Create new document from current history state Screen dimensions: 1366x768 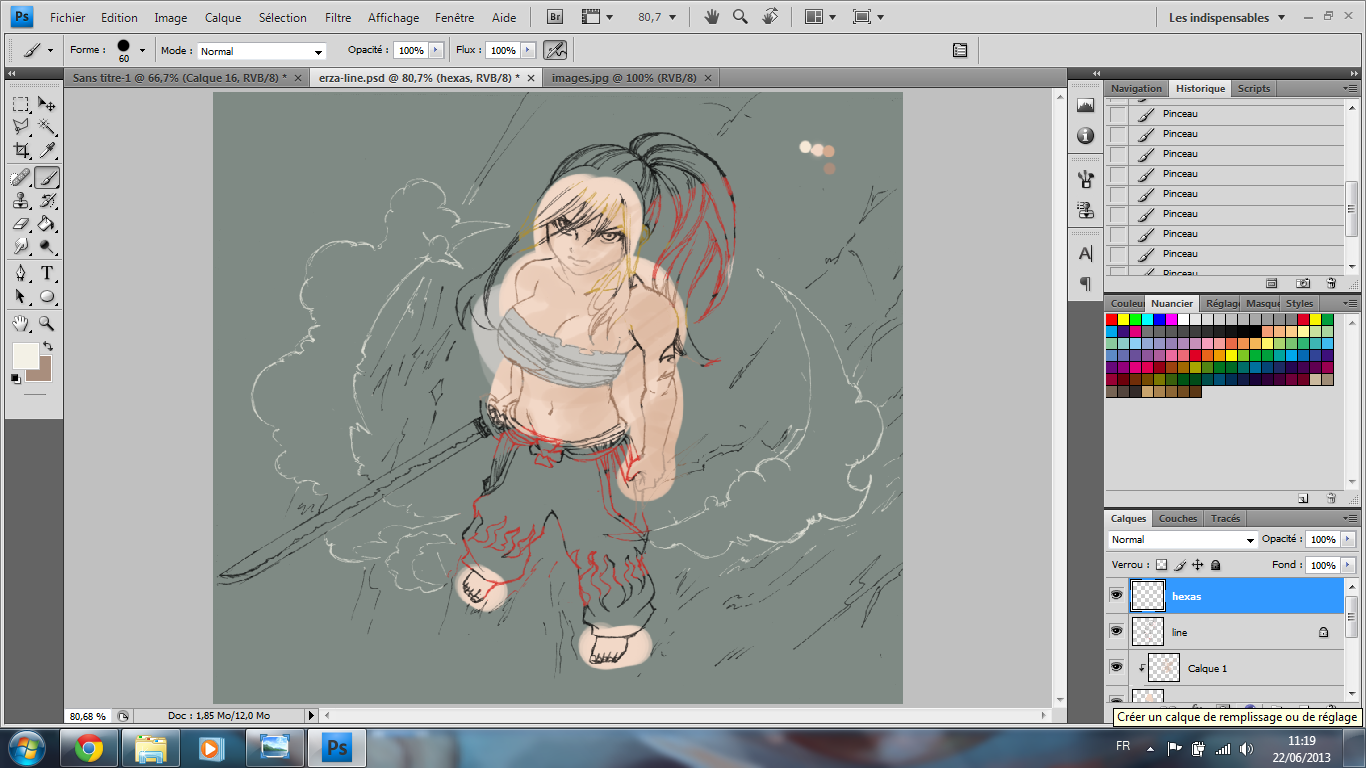1272,284
